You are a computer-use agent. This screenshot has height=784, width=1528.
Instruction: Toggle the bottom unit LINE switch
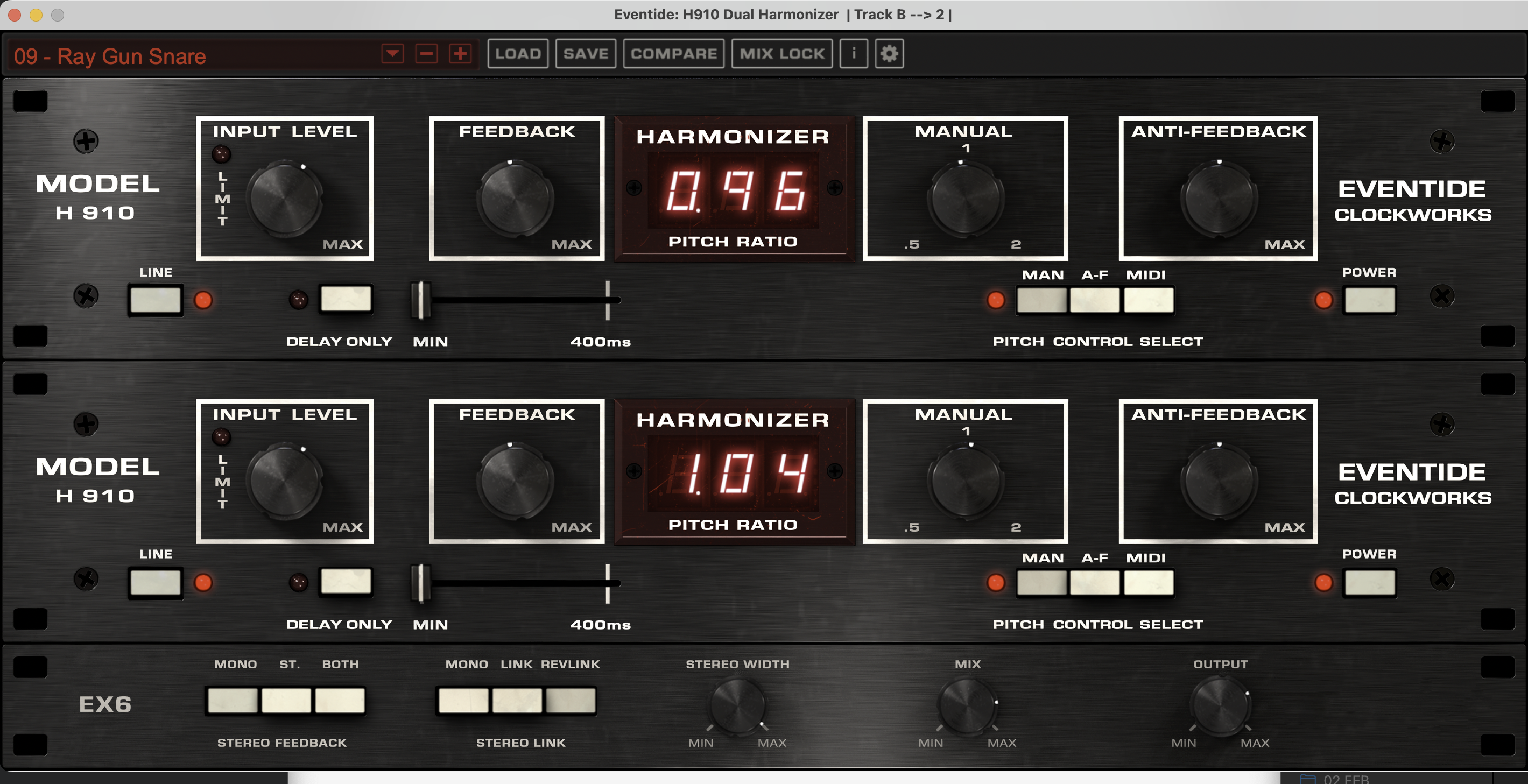156,582
